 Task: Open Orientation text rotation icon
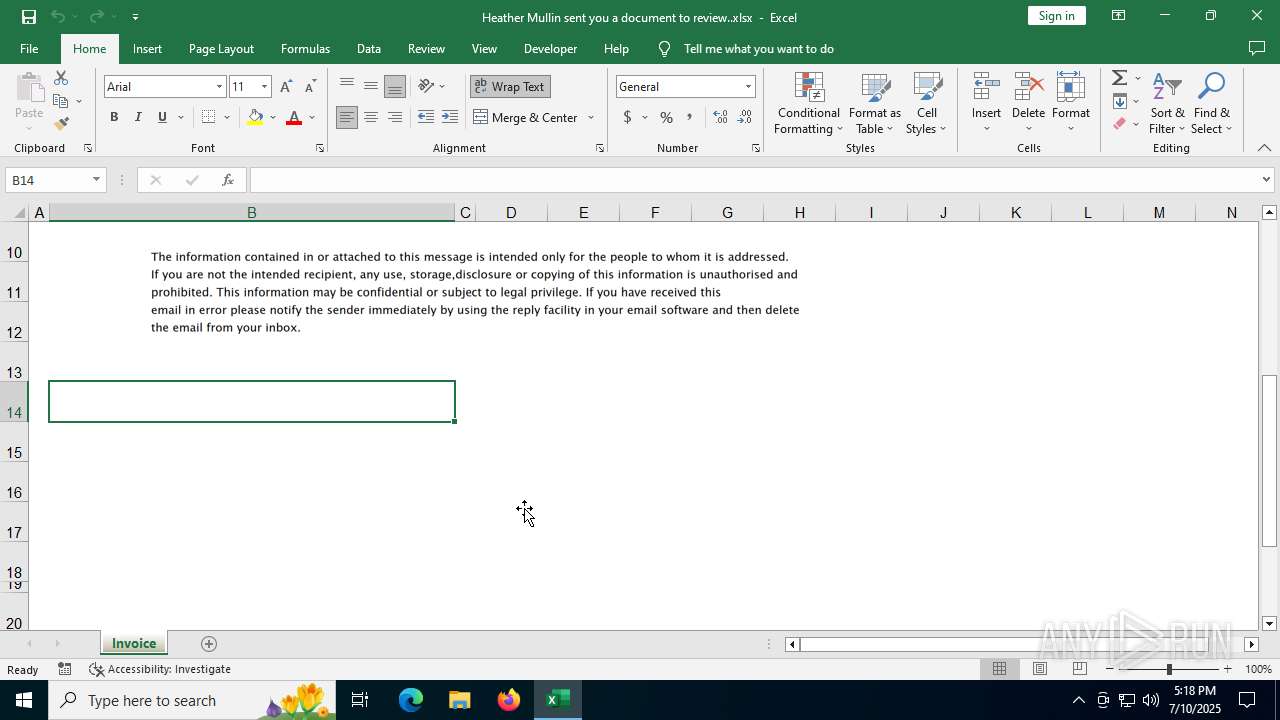point(426,86)
